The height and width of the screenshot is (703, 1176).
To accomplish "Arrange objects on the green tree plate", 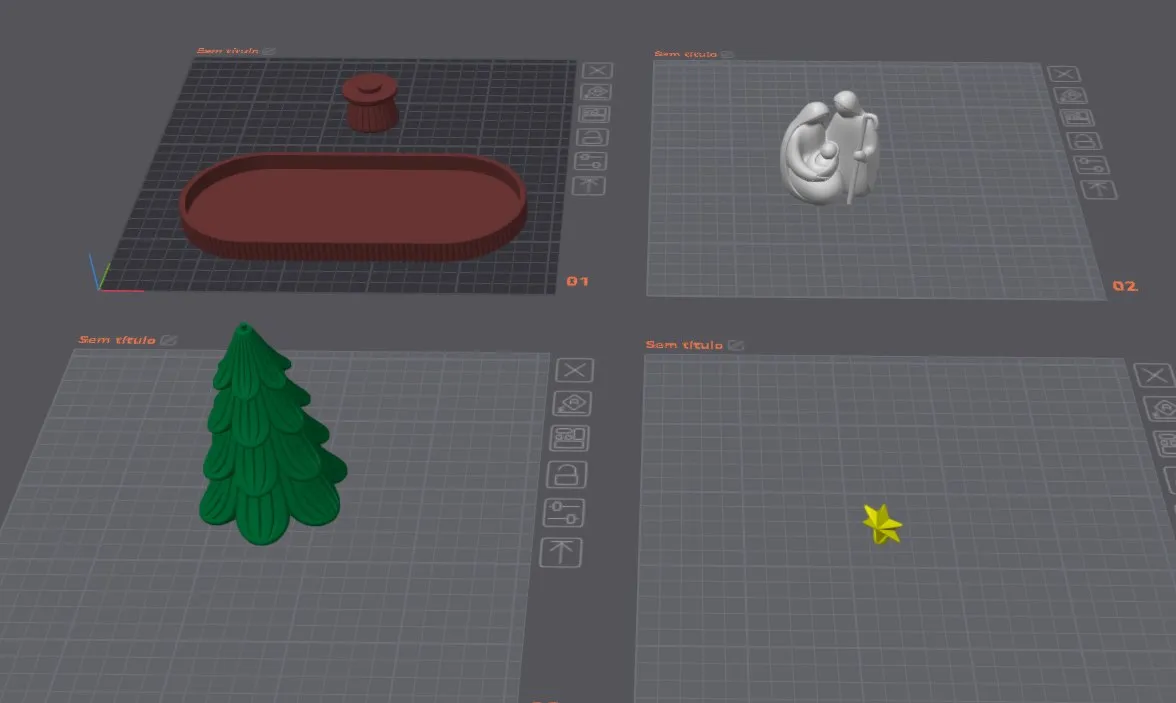I will click(x=569, y=438).
